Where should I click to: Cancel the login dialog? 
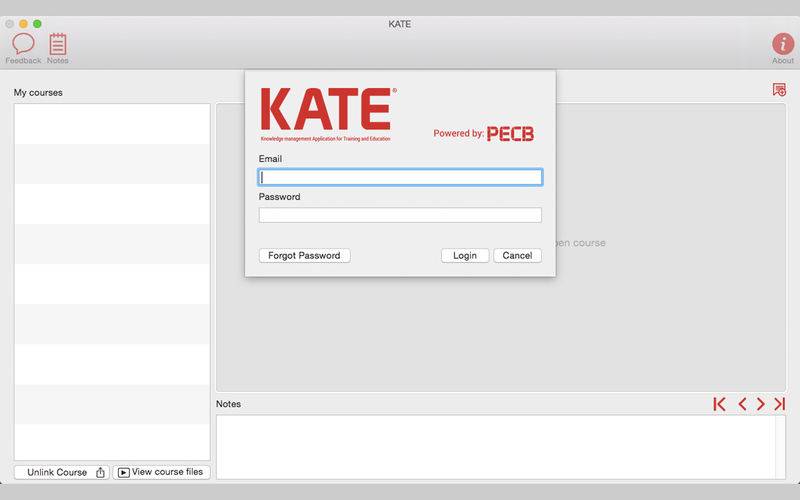pyautogui.click(x=517, y=256)
